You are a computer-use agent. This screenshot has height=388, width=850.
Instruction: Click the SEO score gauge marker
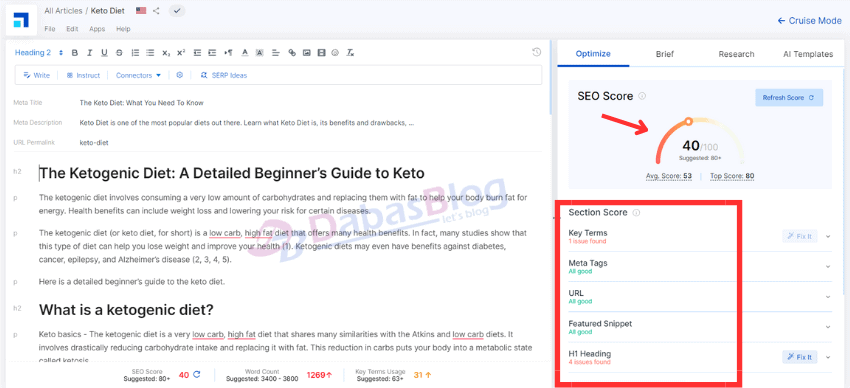coord(688,122)
